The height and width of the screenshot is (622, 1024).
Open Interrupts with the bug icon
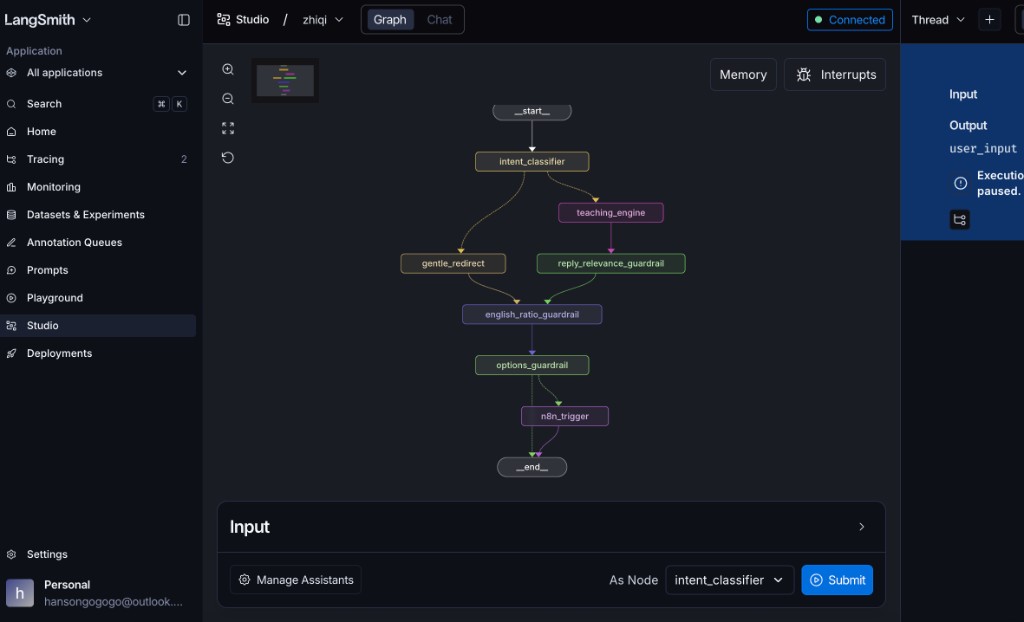click(835, 75)
